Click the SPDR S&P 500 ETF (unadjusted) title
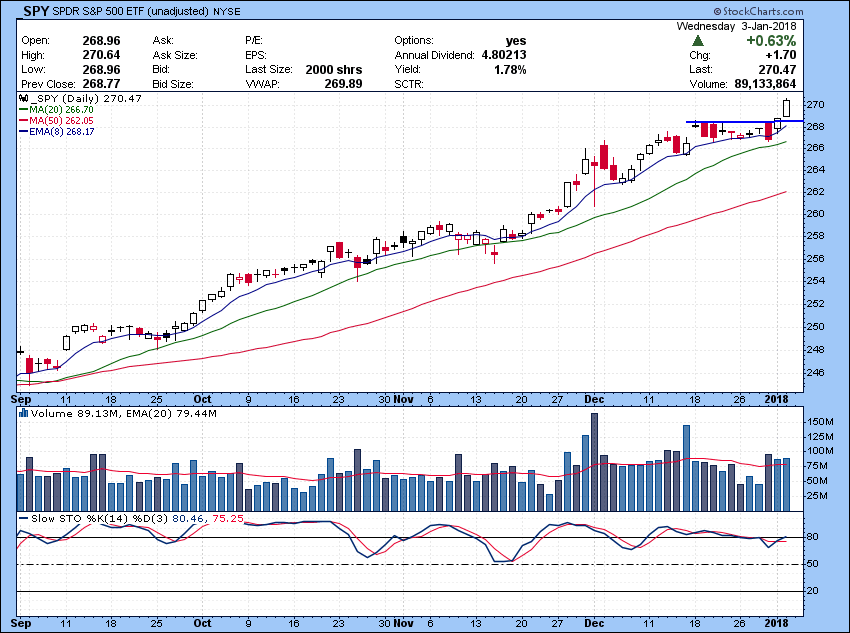Image resolution: width=850 pixels, height=633 pixels. coord(131,11)
